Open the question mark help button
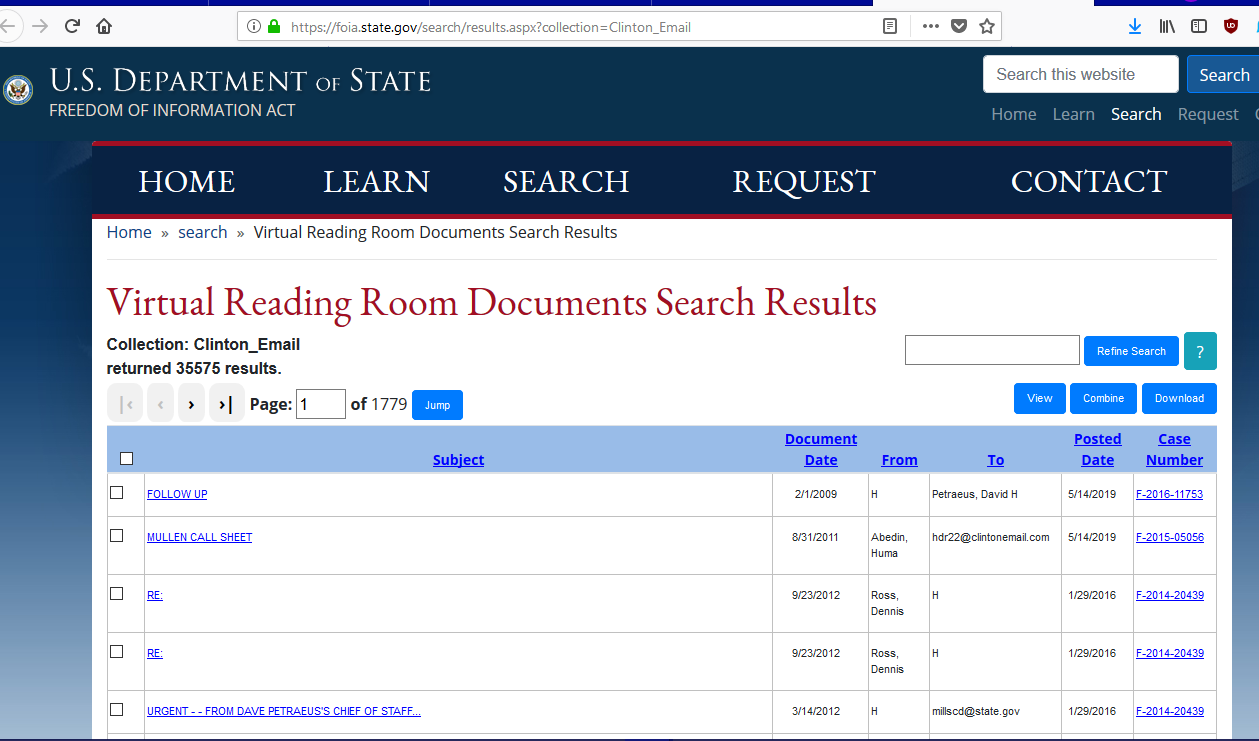The width and height of the screenshot is (1259, 741). click(1200, 351)
